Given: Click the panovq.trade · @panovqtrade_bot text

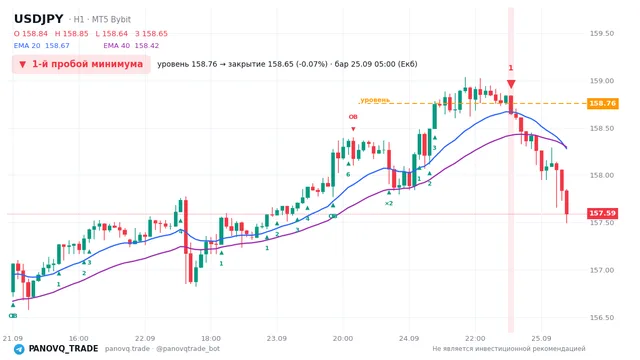Looking at the screenshot, I should coord(162,349).
